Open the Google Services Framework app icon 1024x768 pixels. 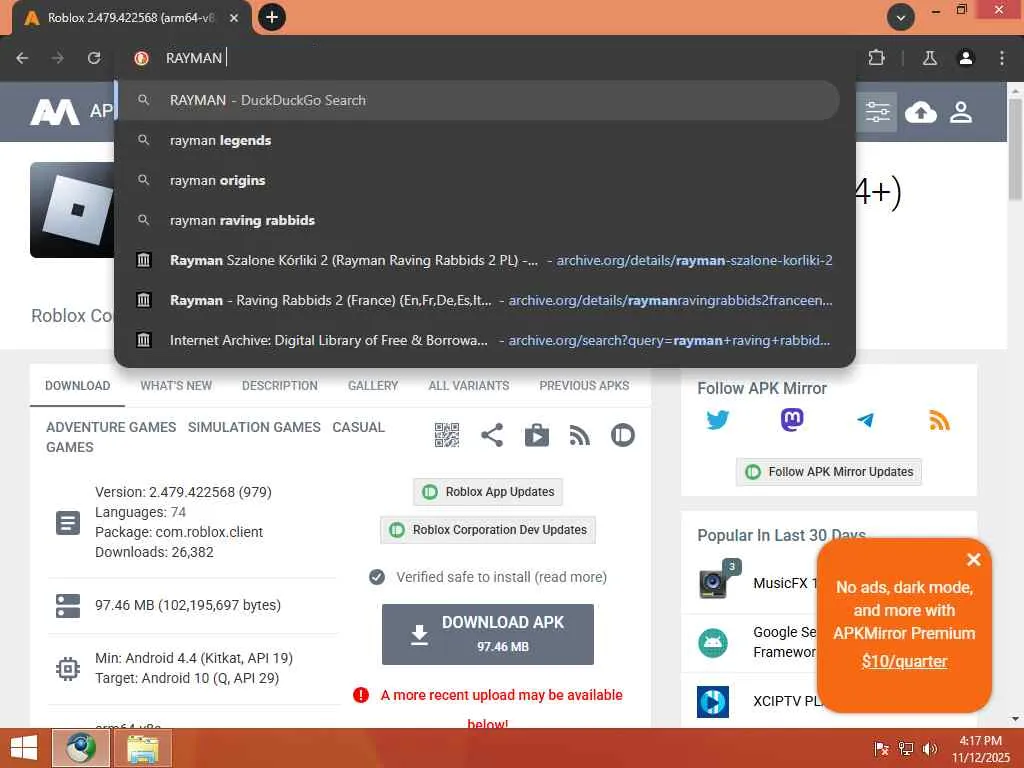712,643
